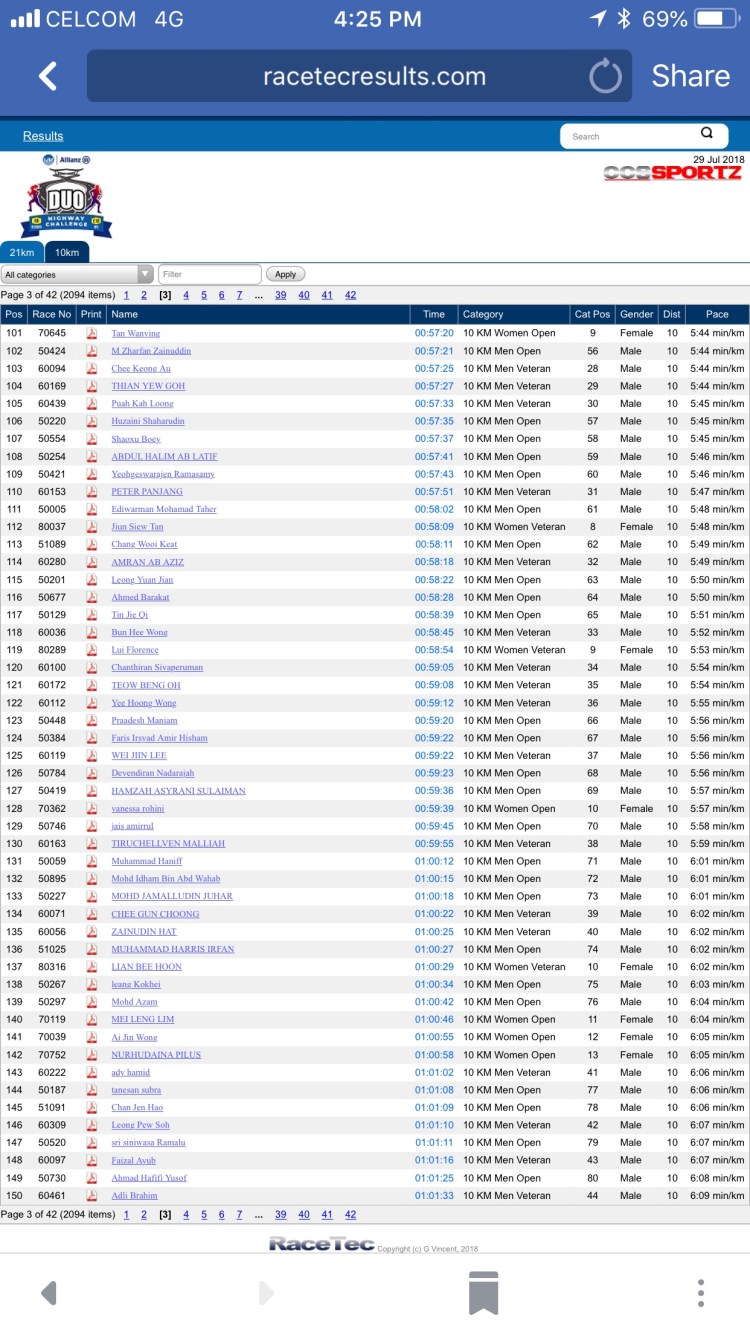Open runner ABDUL HALIM AB LATIF
This screenshot has height=1333, width=750.
click(164, 457)
